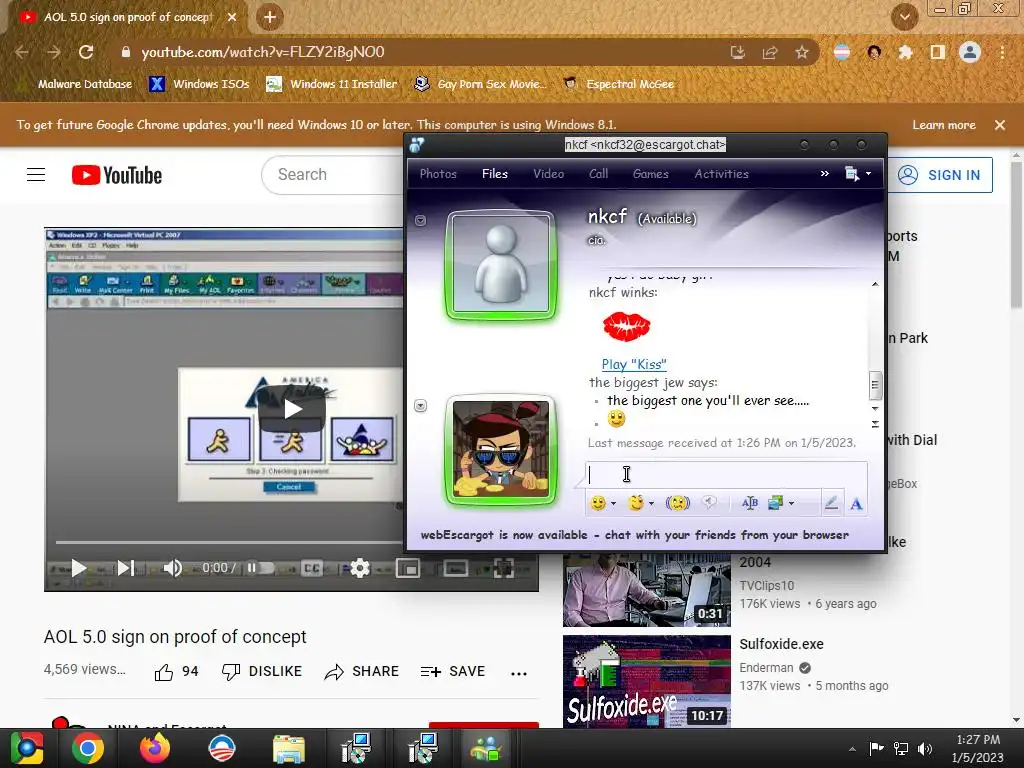Like the video with 94 likes

[x=176, y=671]
